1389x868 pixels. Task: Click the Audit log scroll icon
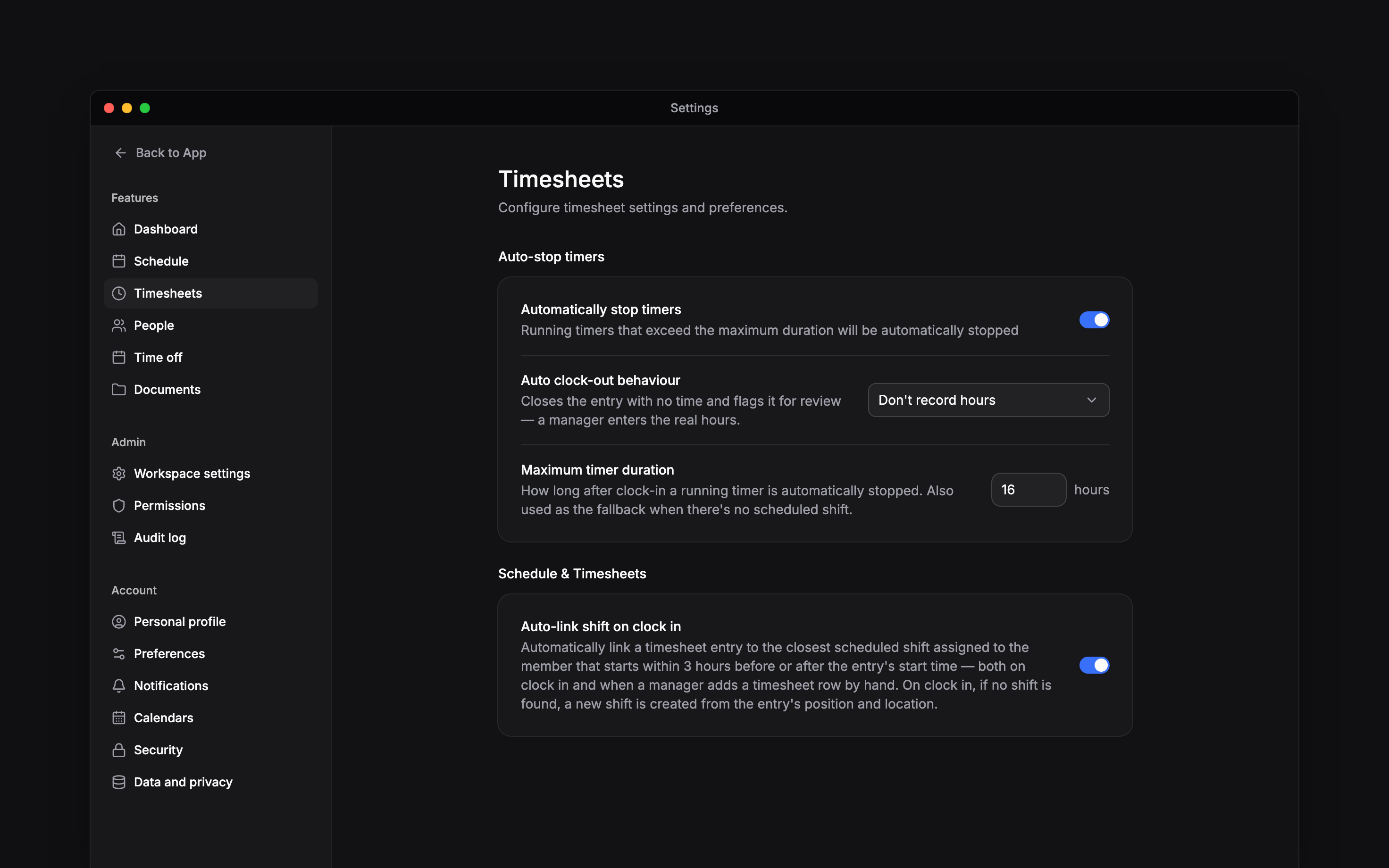click(x=119, y=538)
